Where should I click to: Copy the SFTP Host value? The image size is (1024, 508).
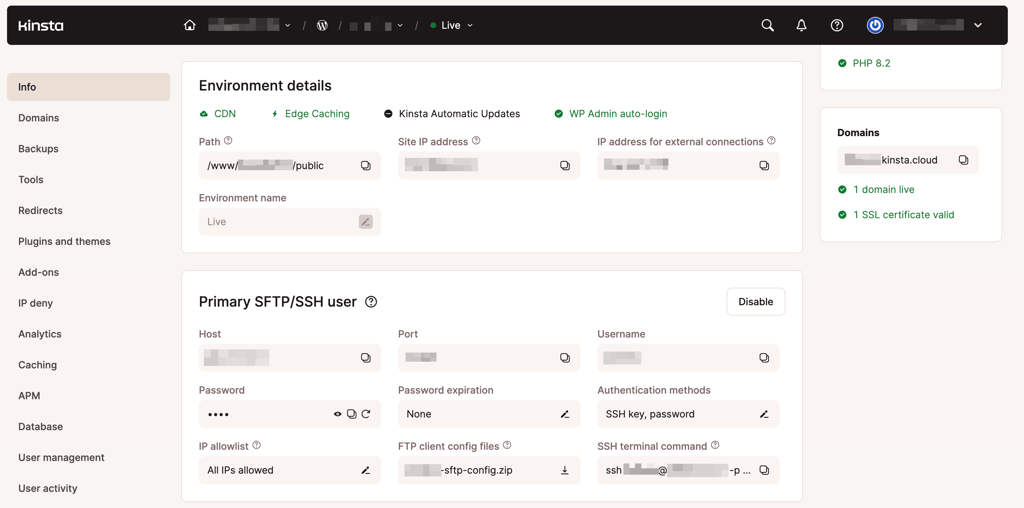pyautogui.click(x=366, y=358)
